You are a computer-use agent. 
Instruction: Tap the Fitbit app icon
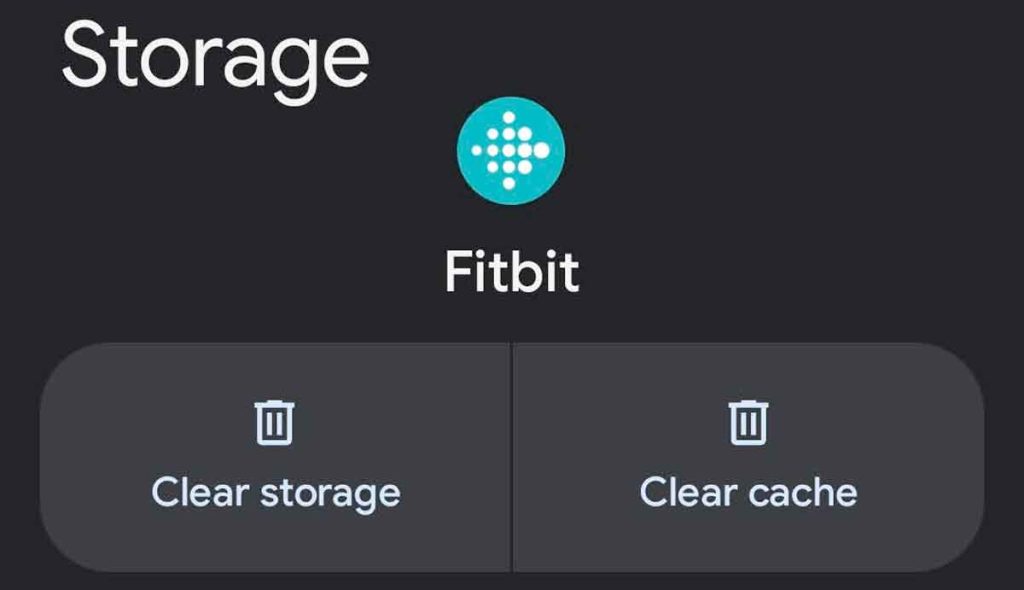pos(511,151)
